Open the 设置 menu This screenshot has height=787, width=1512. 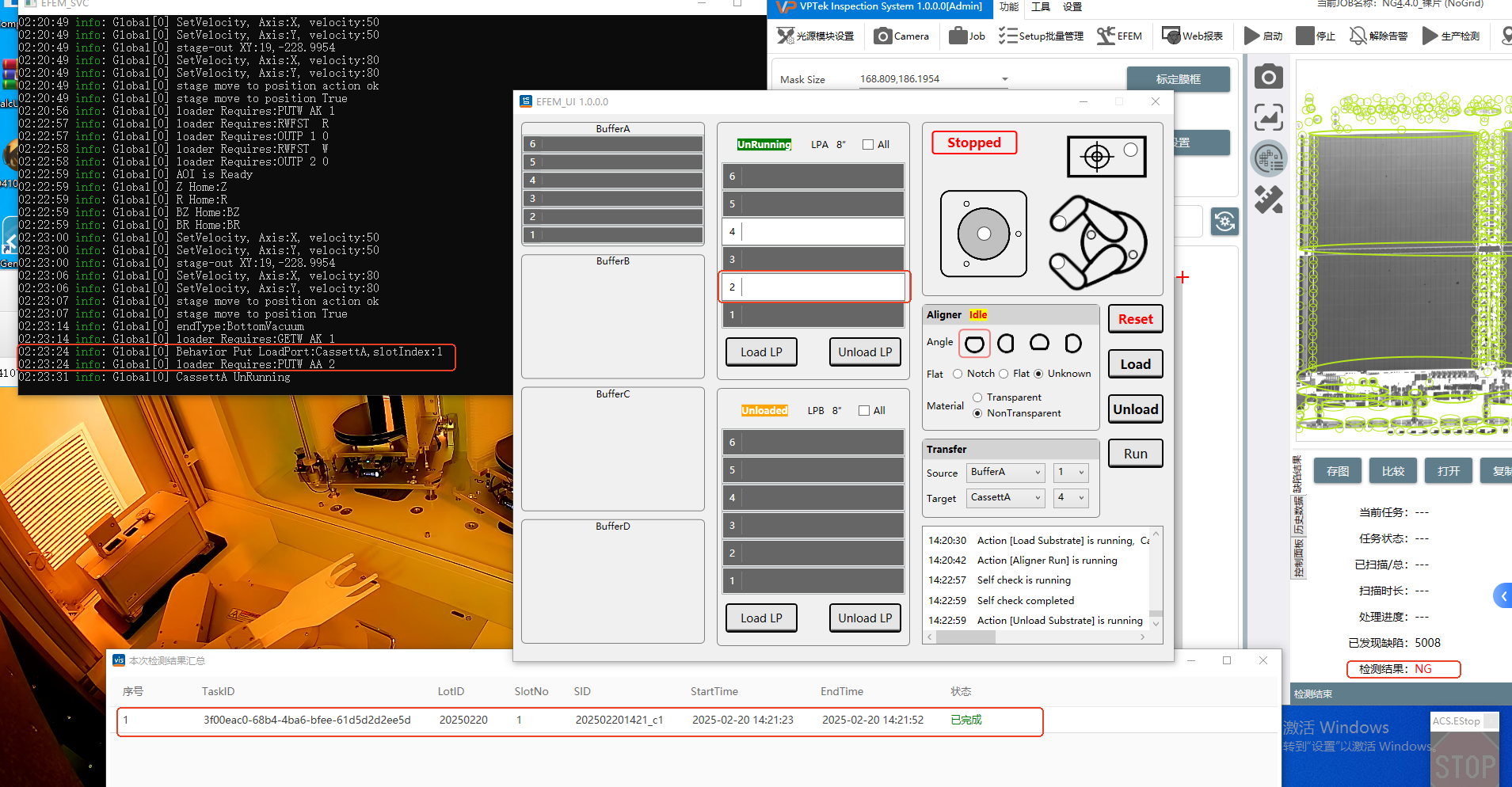pyautogui.click(x=1072, y=7)
